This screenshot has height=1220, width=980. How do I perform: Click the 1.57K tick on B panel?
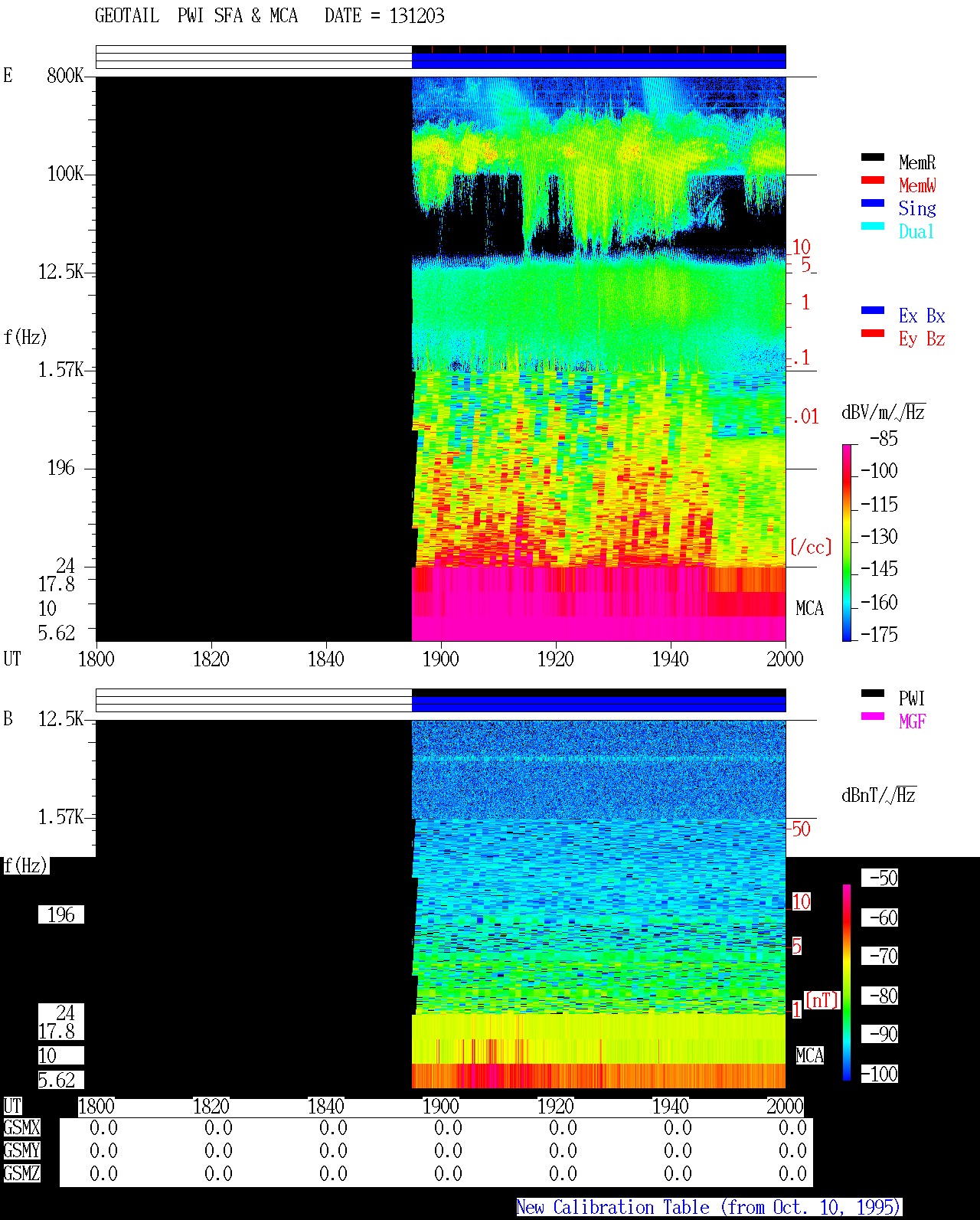coord(61,816)
